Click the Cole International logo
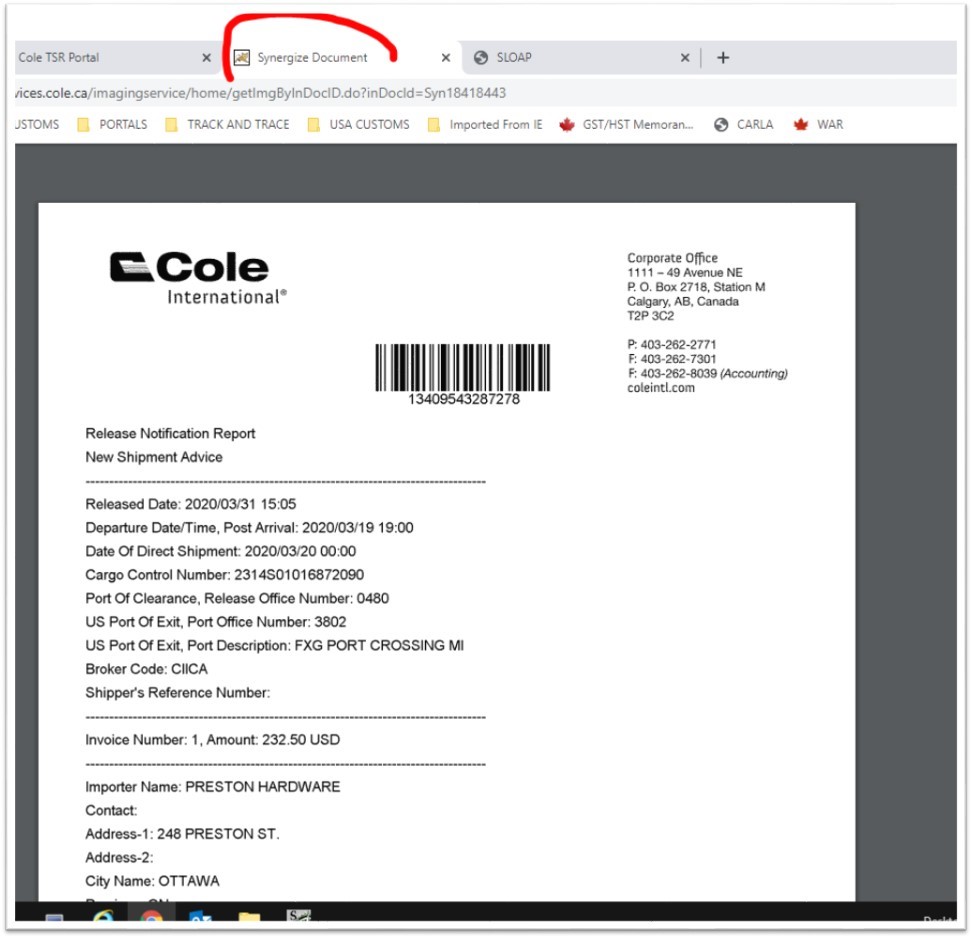 [x=198, y=278]
